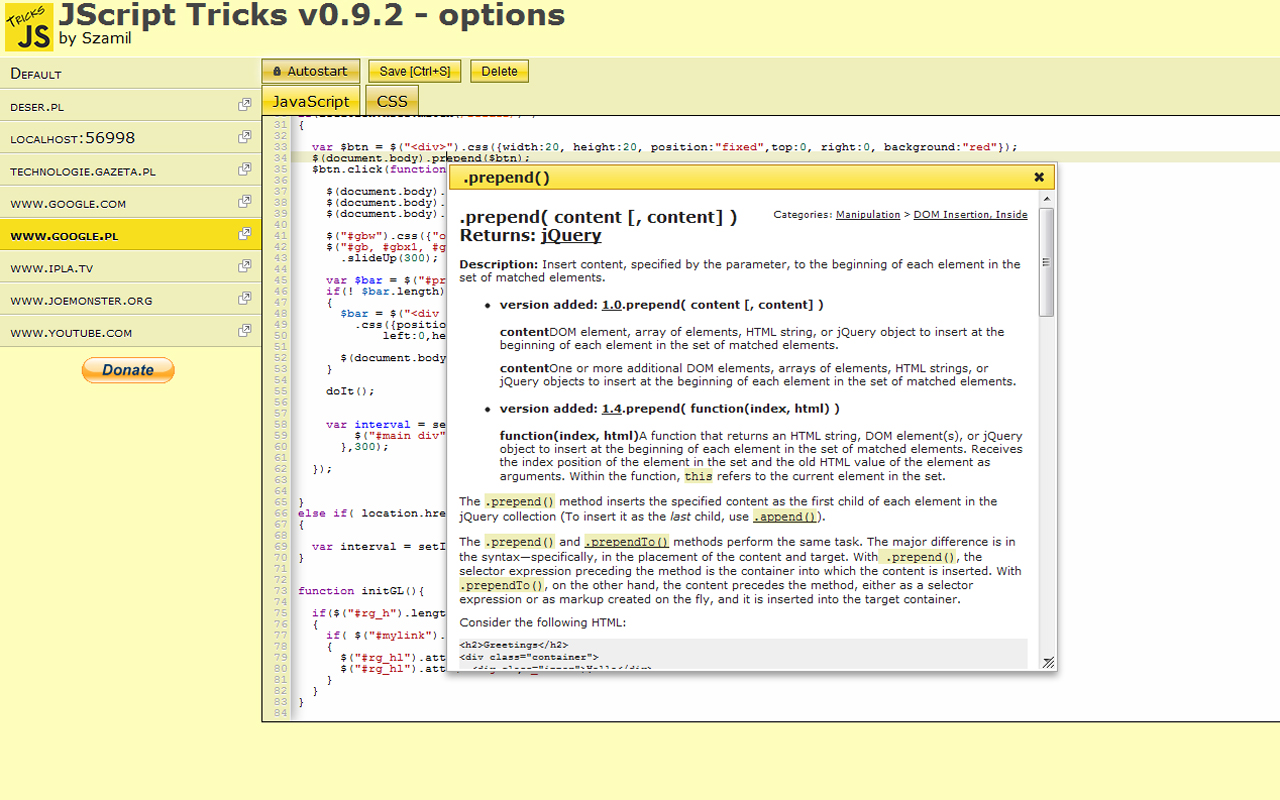1280x800 pixels.
Task: Click code line 33 with $btn declaration
Action: point(664,147)
